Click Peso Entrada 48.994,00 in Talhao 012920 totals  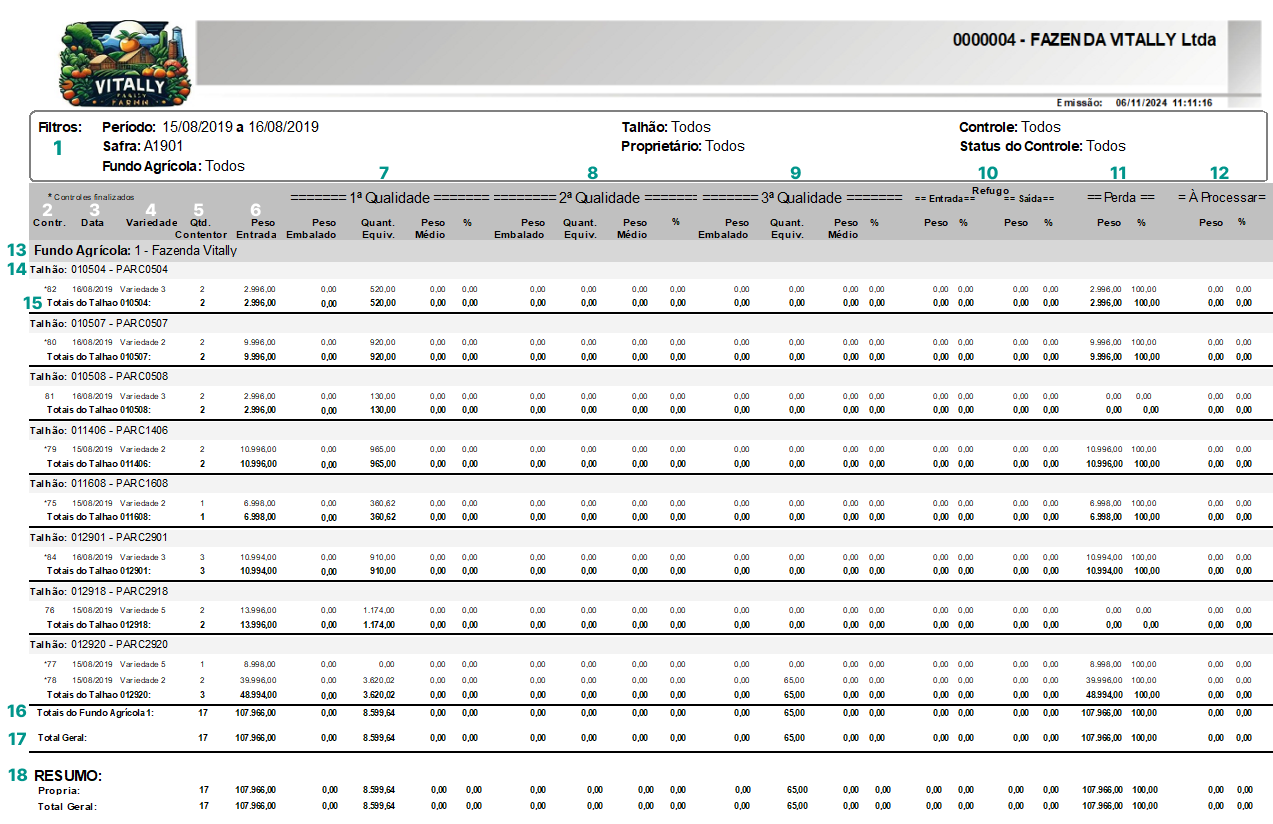tap(258, 694)
